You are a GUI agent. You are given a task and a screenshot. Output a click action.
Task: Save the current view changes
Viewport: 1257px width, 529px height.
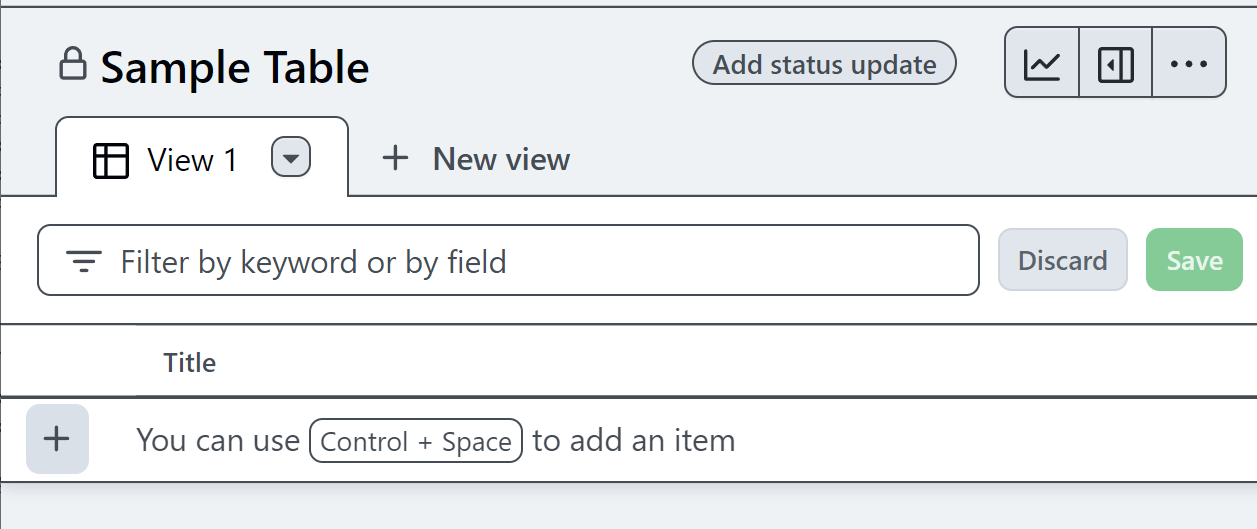point(1194,261)
